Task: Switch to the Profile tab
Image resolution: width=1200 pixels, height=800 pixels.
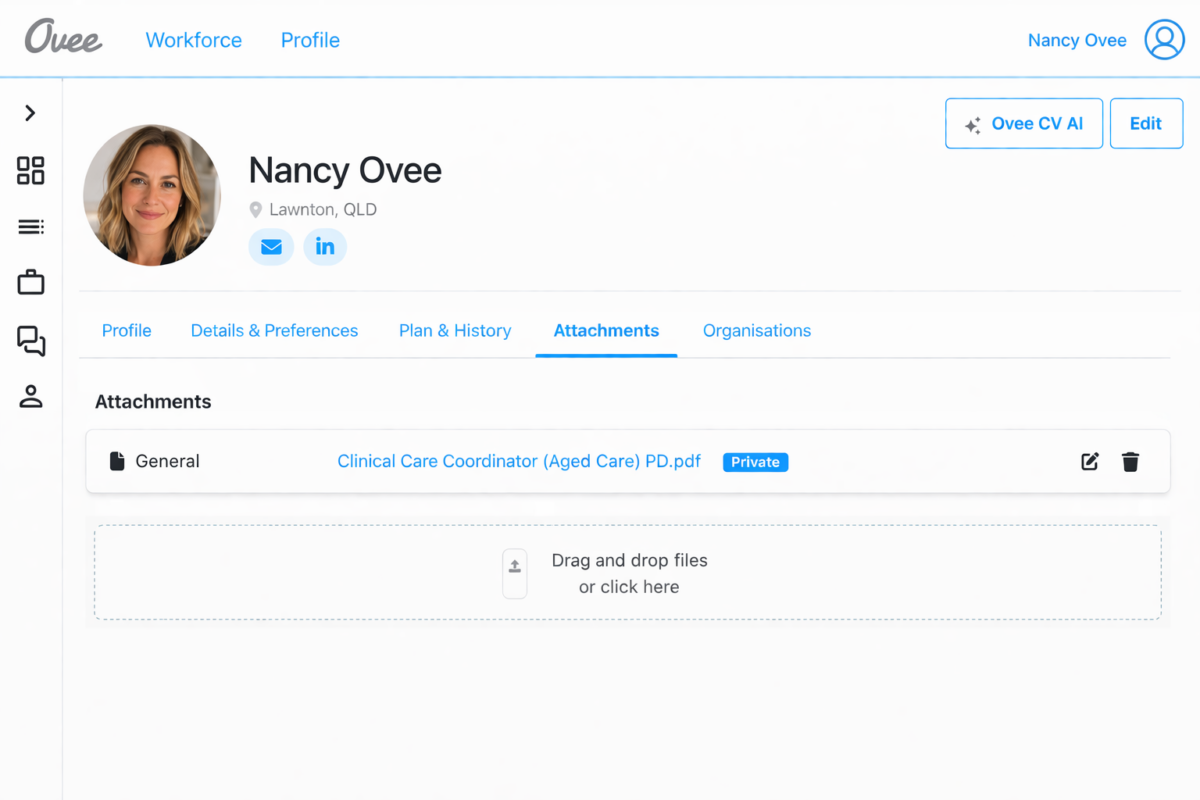Action: (x=127, y=331)
